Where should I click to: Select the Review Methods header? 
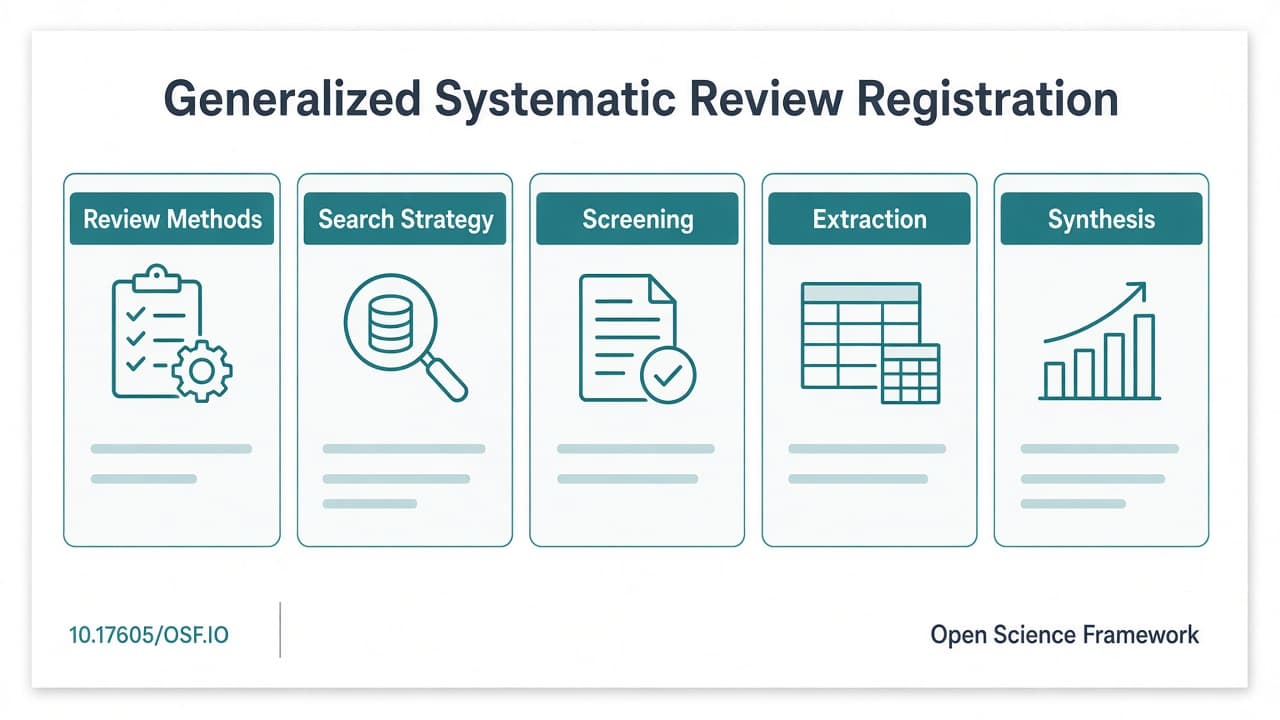click(x=172, y=219)
